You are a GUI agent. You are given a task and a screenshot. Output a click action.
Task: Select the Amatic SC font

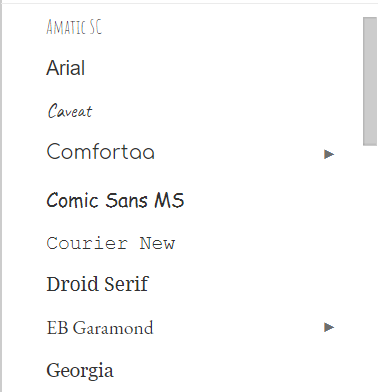point(74,27)
